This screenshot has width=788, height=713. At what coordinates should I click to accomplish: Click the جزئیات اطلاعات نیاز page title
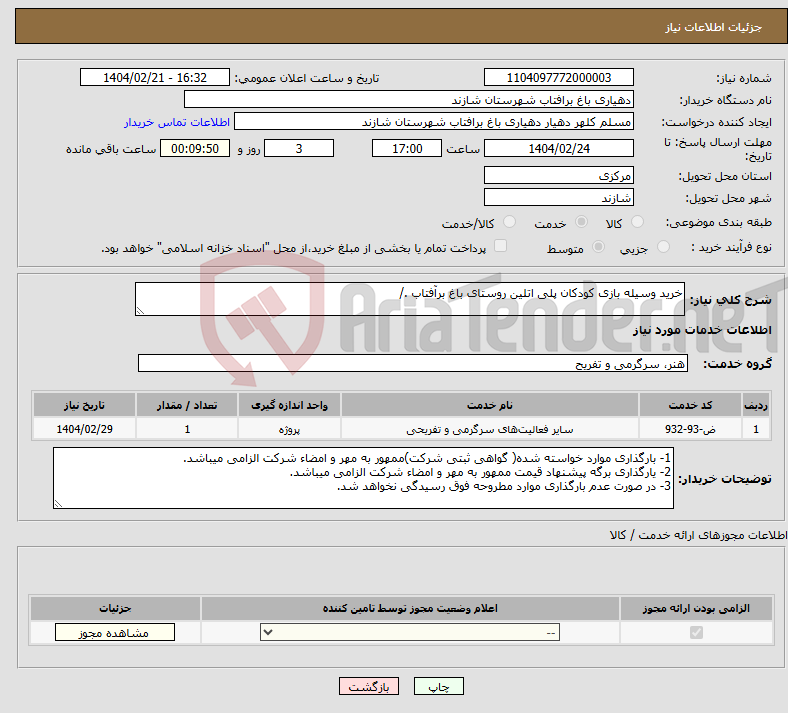pos(714,27)
